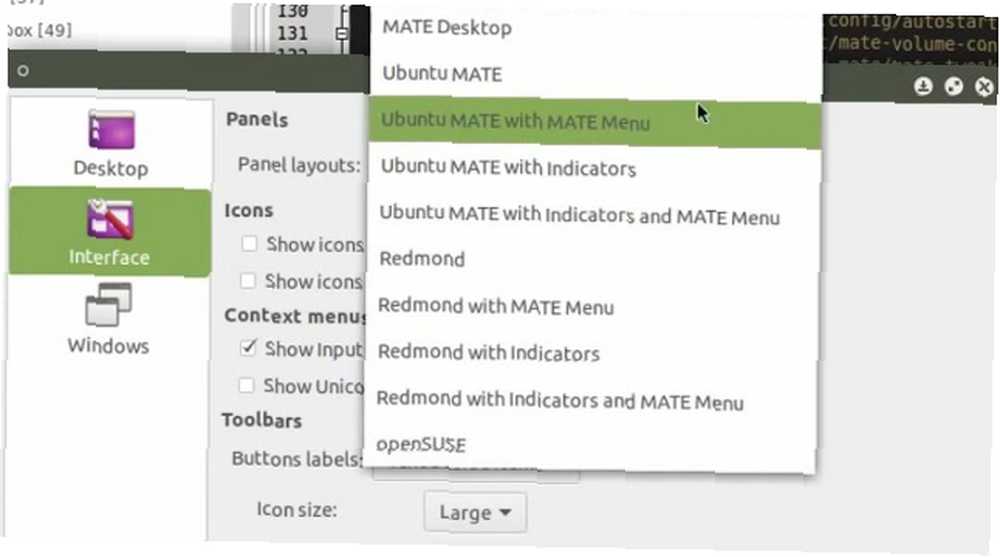Click the Icon size label
The width and height of the screenshot is (1000, 557).
(297, 510)
